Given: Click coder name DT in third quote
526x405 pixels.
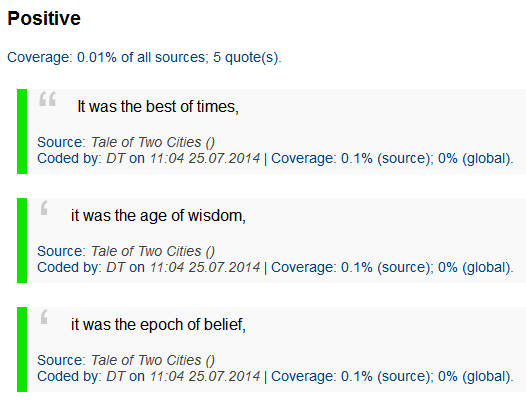Looking at the screenshot, I should tap(115, 376).
